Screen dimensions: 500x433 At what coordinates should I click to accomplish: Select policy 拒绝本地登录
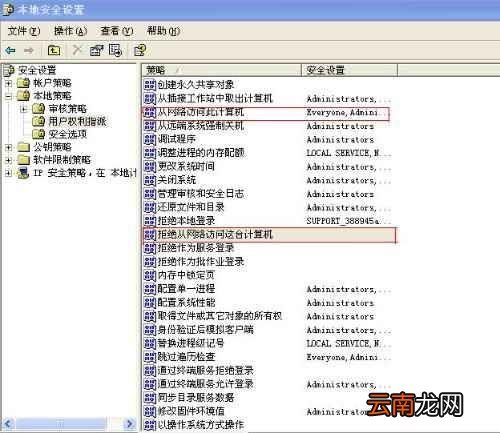[186, 221]
